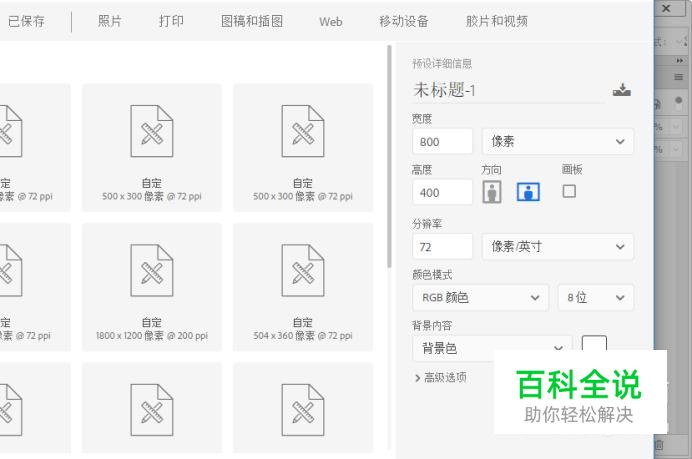Click the resolution field showing 72
This screenshot has width=692, height=459.
point(442,247)
